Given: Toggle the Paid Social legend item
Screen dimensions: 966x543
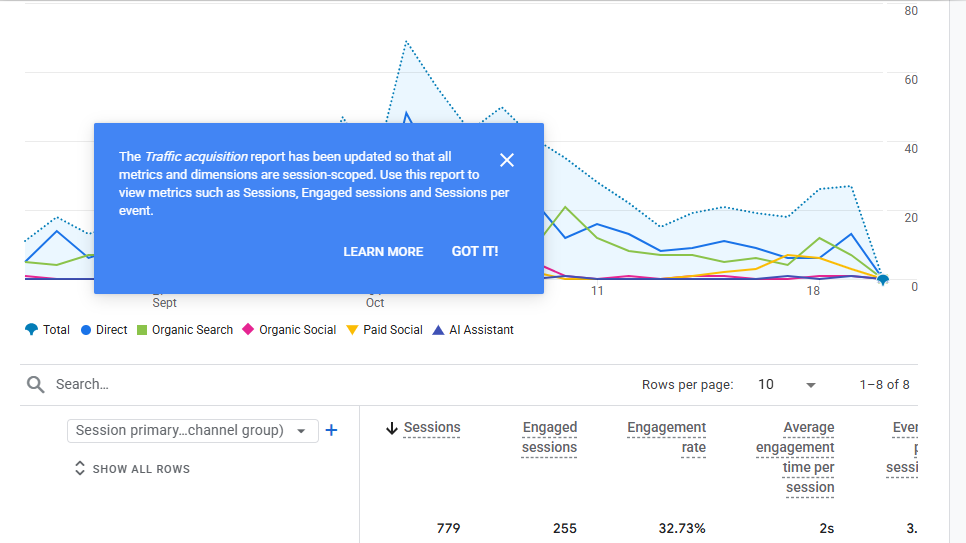Looking at the screenshot, I should click(x=385, y=330).
